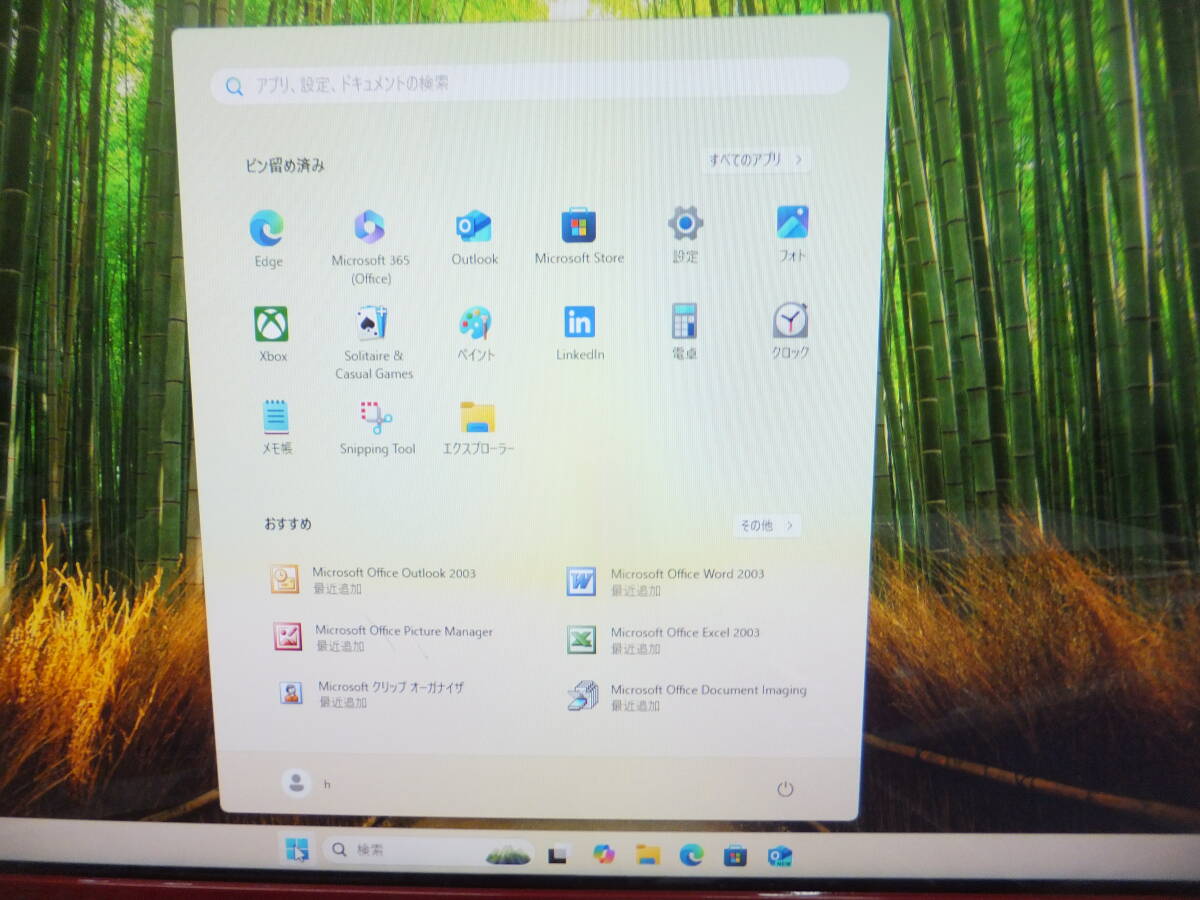Click the power button
The height and width of the screenshot is (900, 1200).
pos(785,789)
